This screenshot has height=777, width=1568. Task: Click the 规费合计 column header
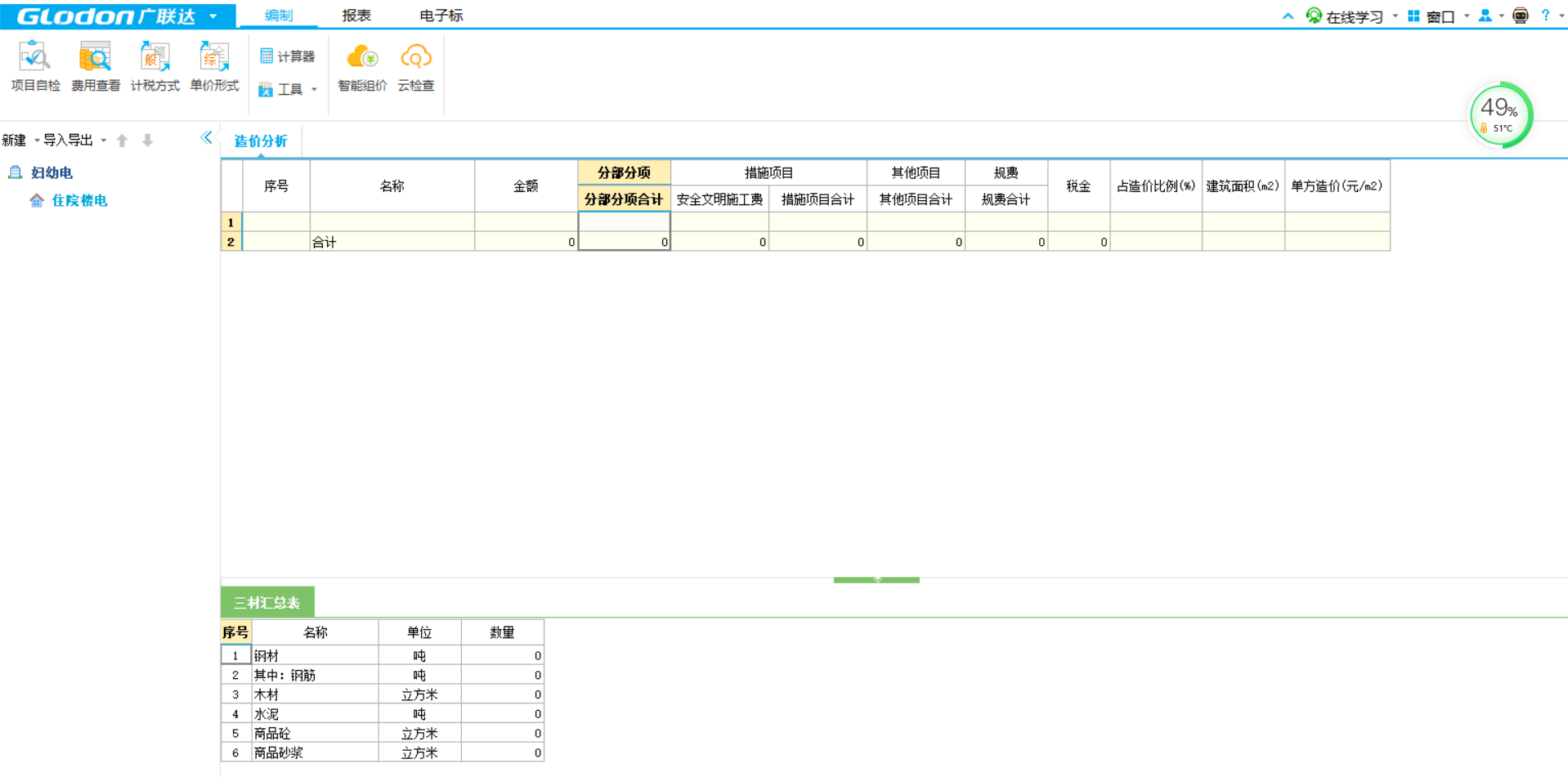coord(1006,199)
